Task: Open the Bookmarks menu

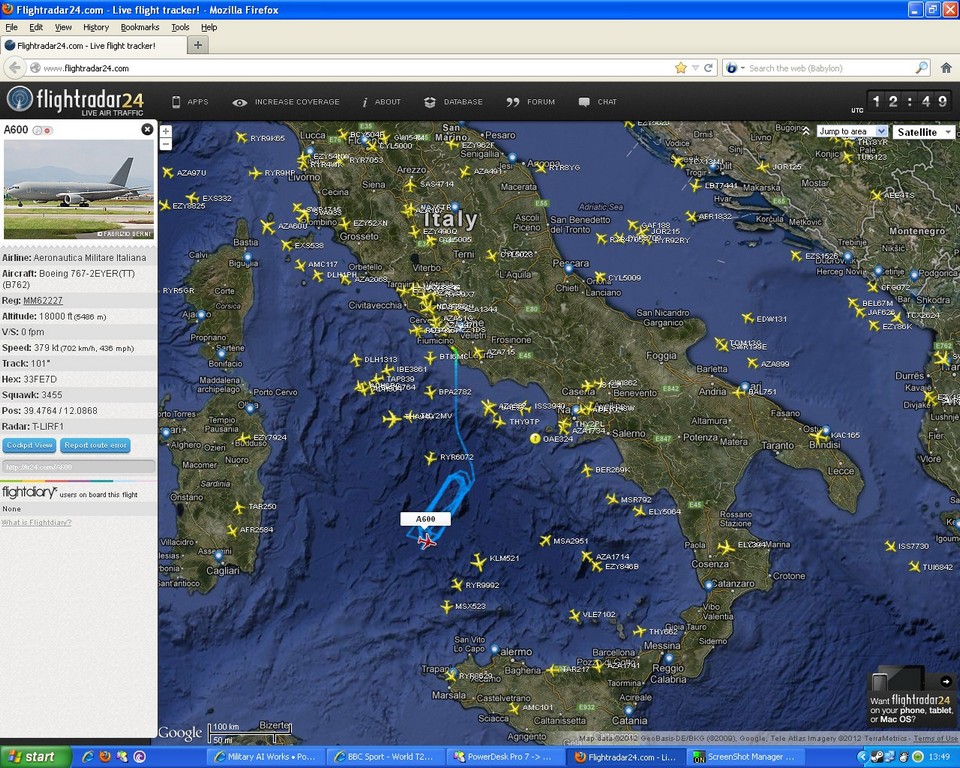Action: click(x=139, y=27)
